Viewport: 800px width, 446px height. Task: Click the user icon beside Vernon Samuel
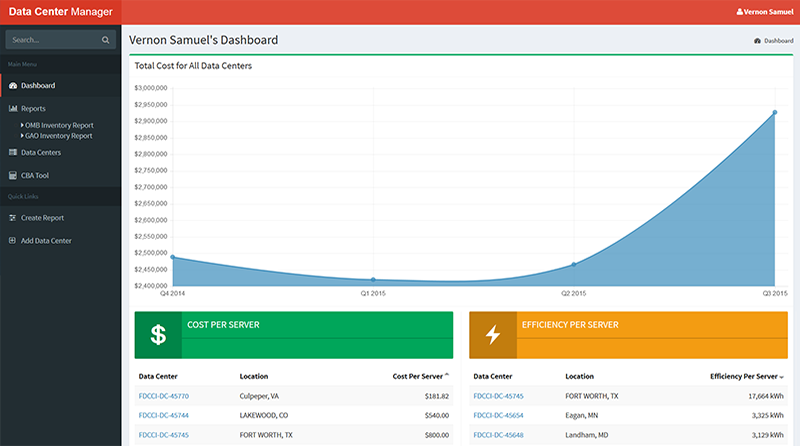tap(740, 12)
